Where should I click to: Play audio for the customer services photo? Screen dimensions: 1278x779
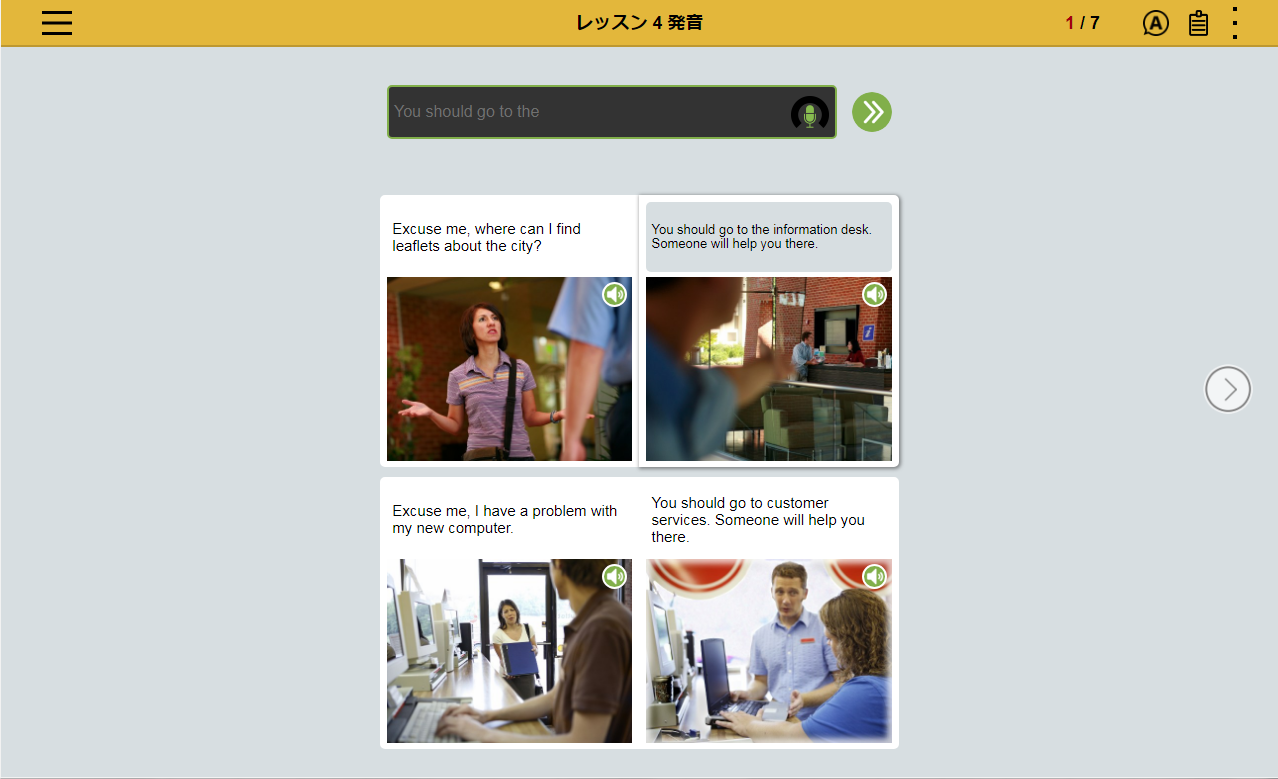(874, 576)
